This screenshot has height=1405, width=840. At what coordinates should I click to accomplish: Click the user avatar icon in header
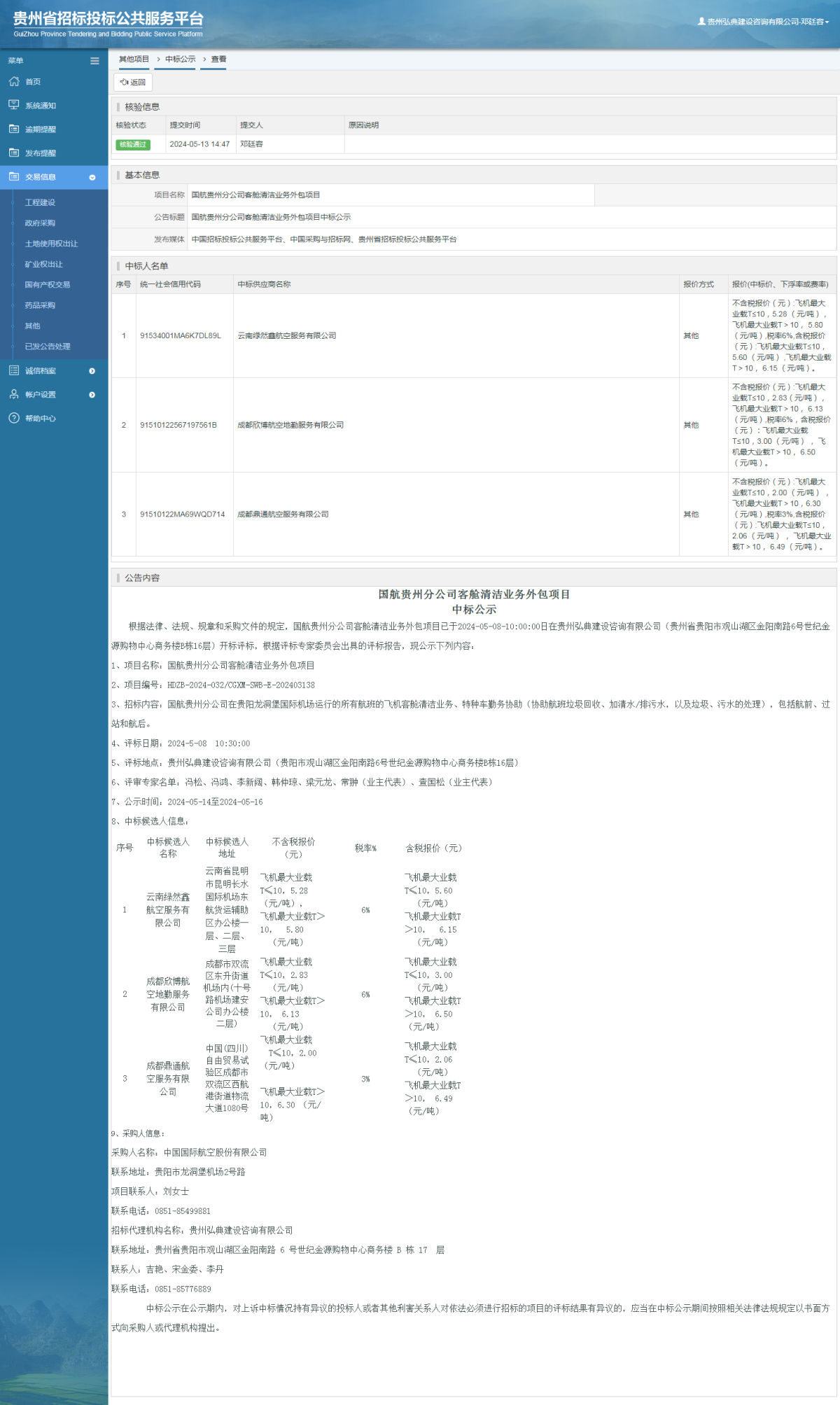click(x=701, y=22)
